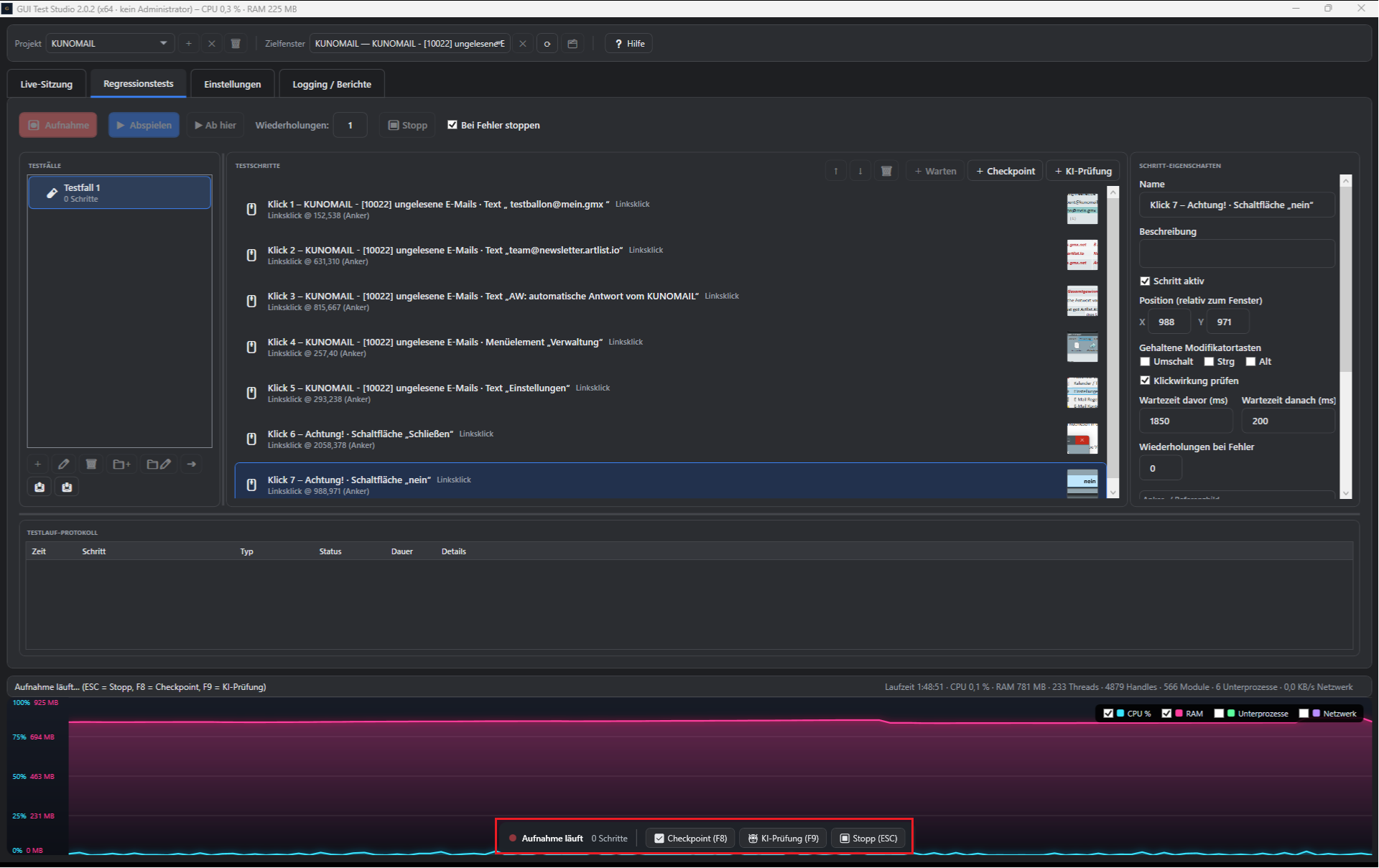This screenshot has width=1379, height=868.
Task: Toggle the 'Bei Fehler stoppen' checkbox
Action: click(x=452, y=125)
